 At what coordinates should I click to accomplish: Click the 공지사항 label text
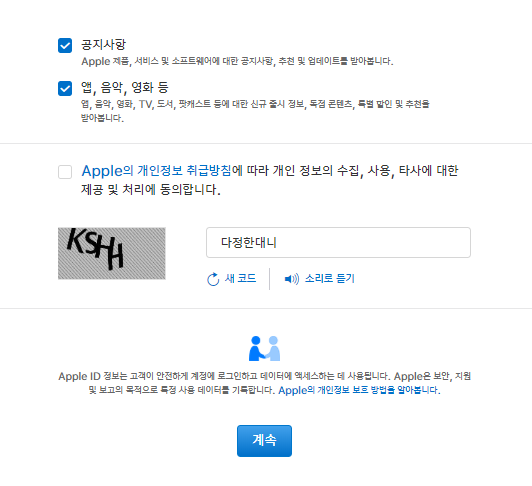[x=103, y=44]
